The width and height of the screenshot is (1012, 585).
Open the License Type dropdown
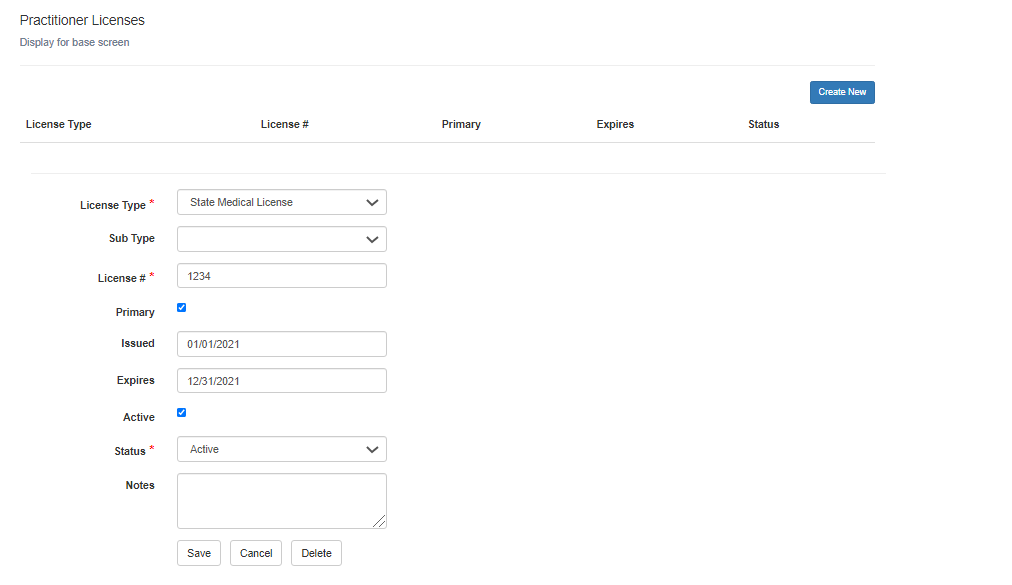(x=281, y=202)
